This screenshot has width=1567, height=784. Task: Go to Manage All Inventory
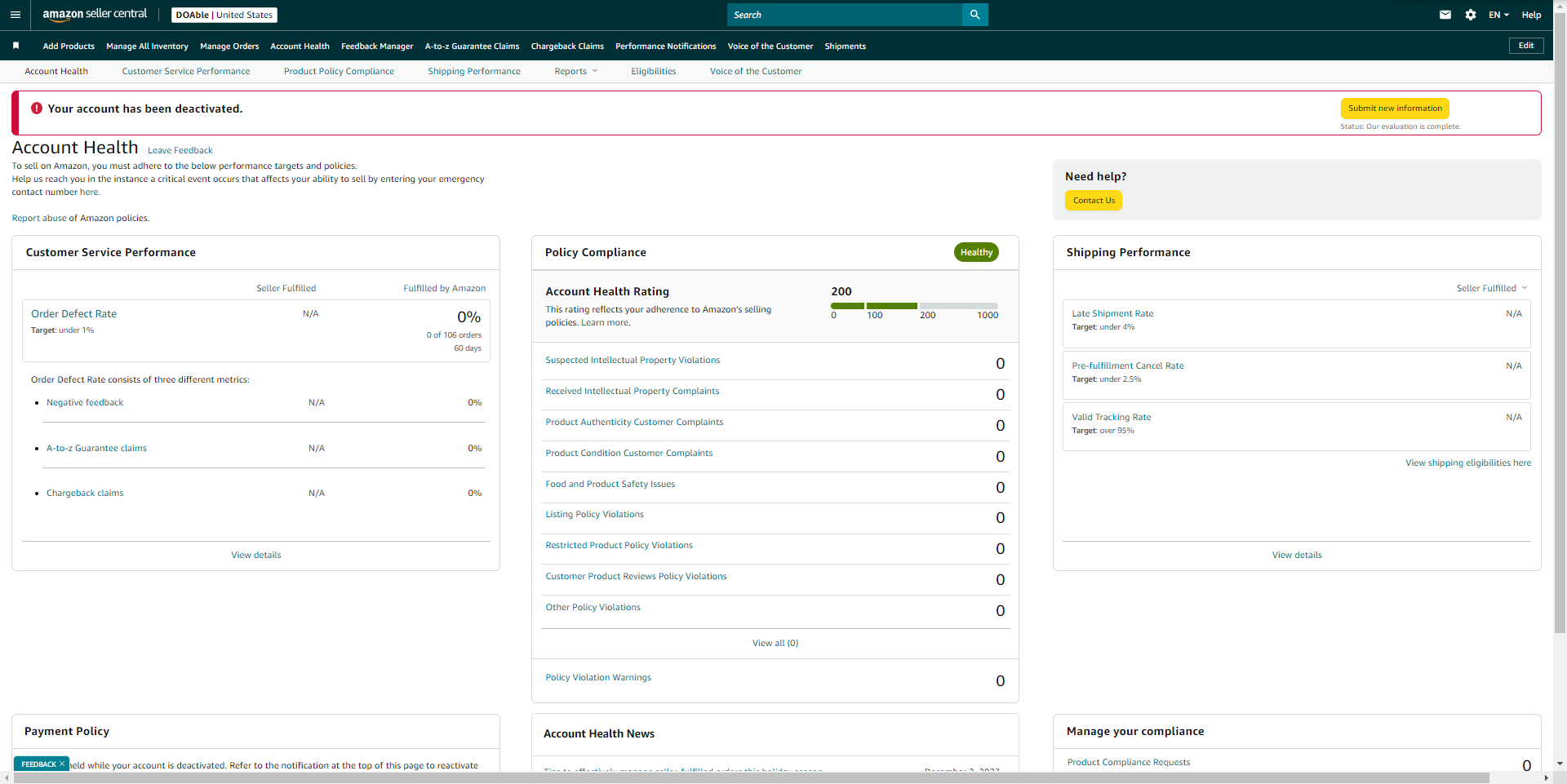click(x=147, y=47)
